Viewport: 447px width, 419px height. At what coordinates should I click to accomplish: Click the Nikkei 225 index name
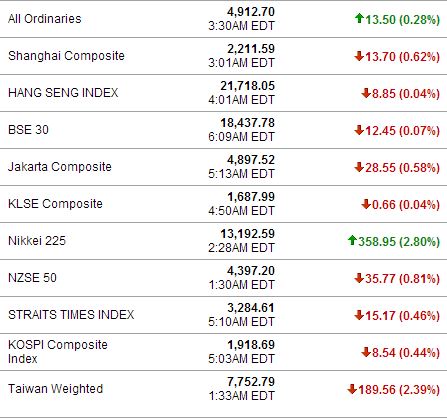click(37, 241)
